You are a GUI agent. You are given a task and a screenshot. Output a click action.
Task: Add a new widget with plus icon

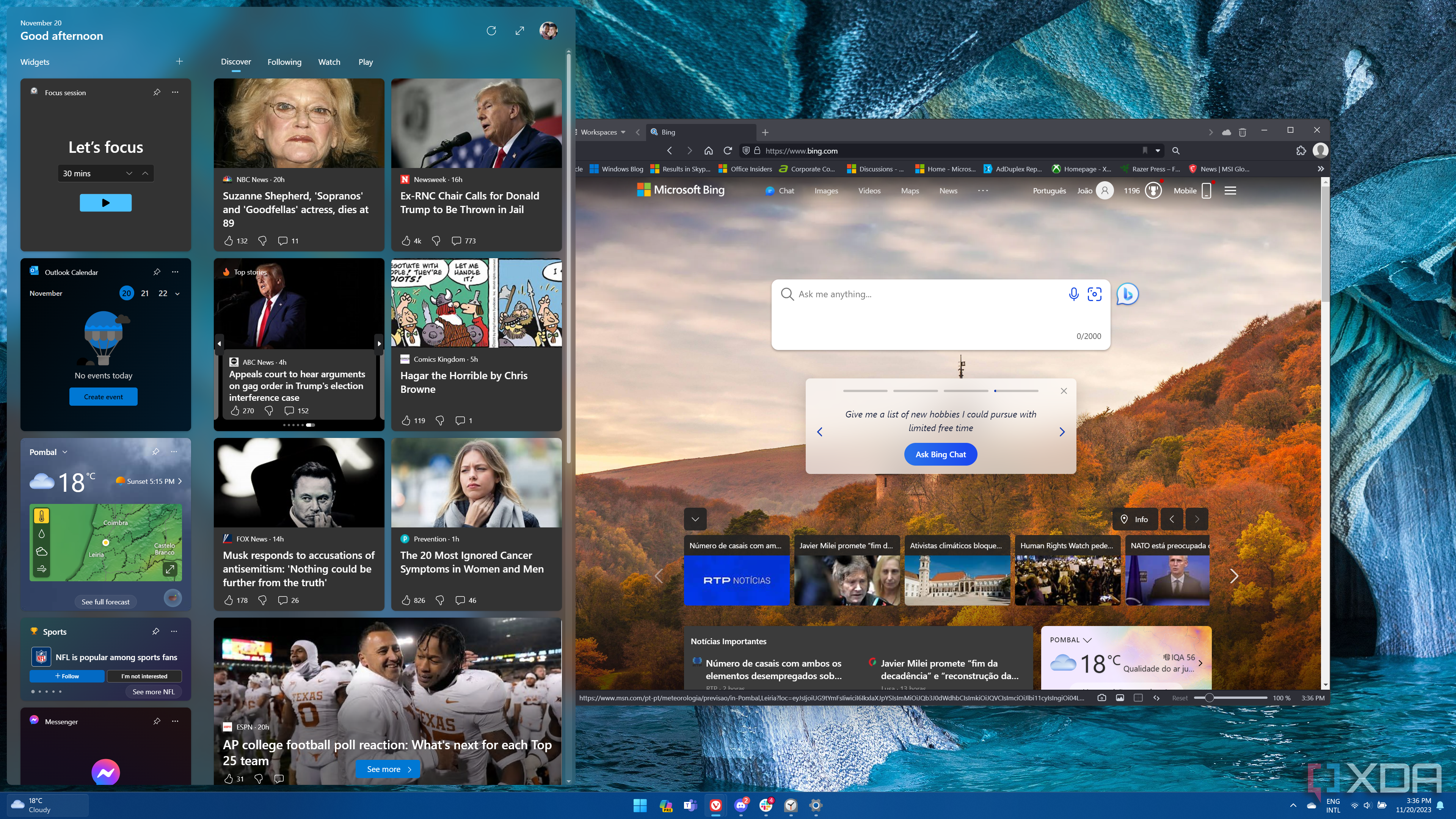(x=179, y=61)
